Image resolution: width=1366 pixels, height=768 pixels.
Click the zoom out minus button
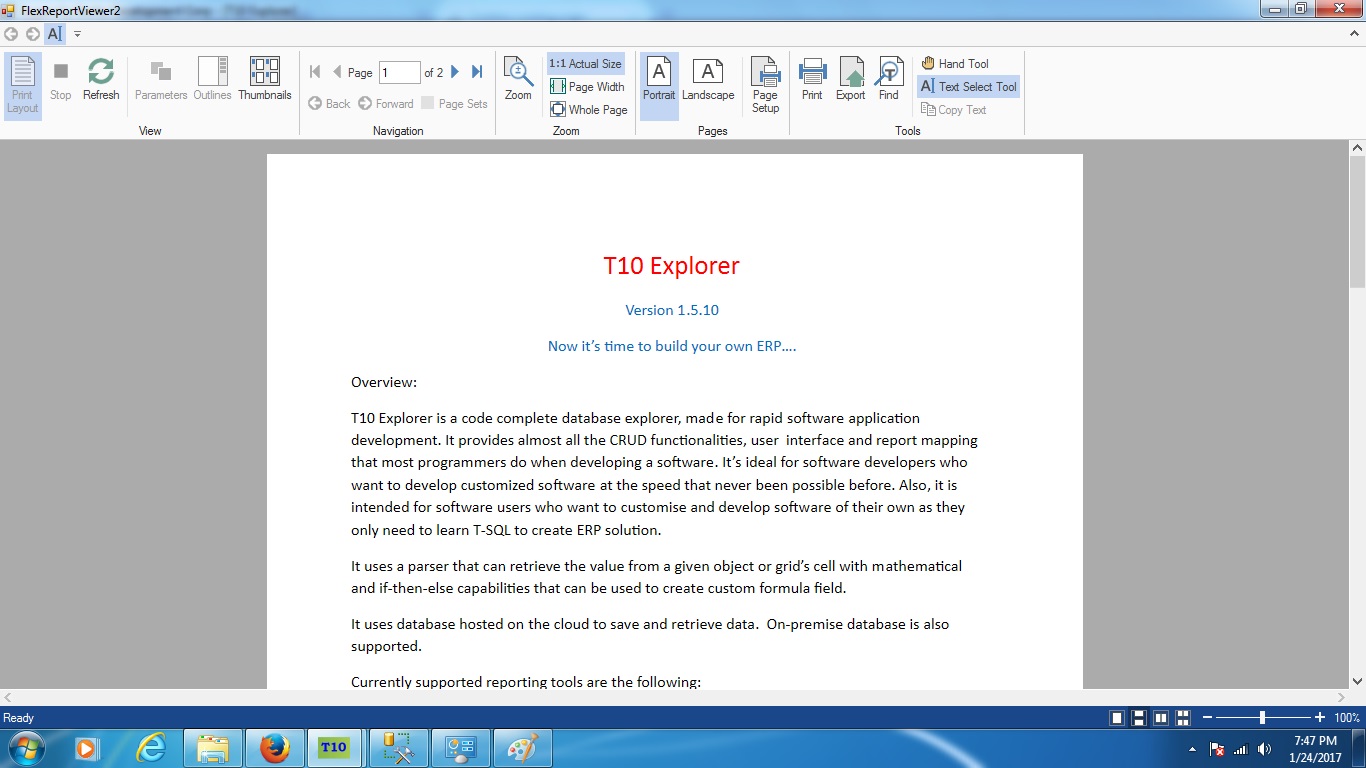point(1207,718)
